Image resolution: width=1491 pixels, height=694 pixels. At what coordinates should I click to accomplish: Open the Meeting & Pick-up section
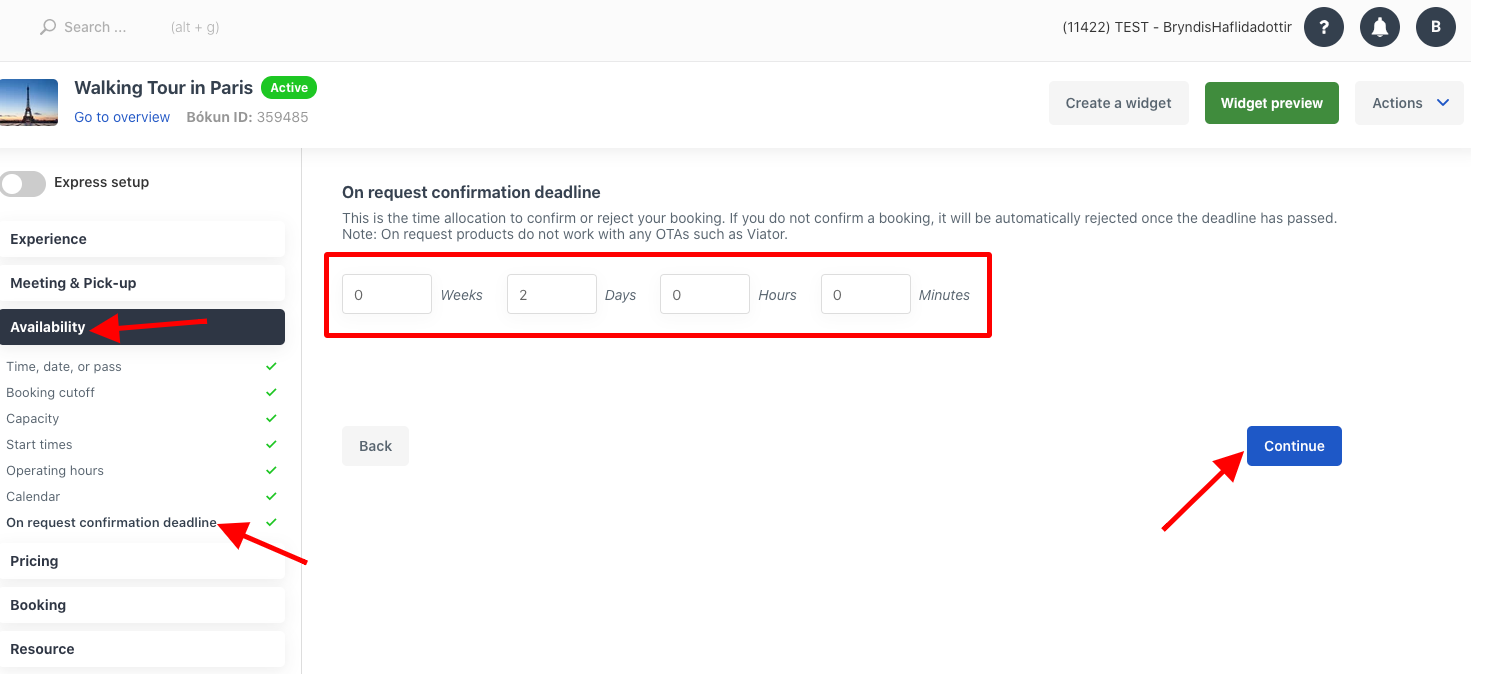pyautogui.click(x=142, y=283)
